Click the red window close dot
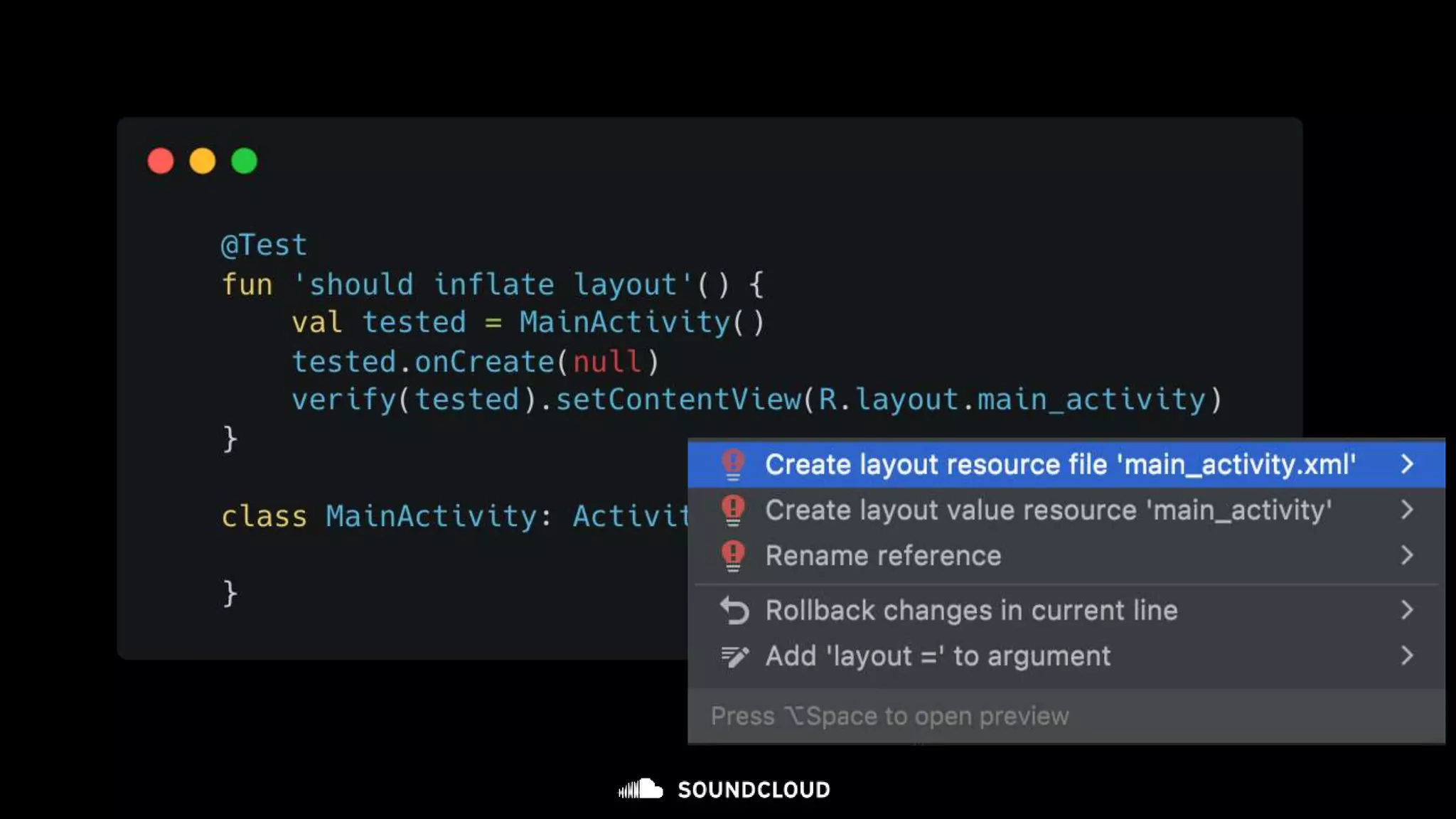 161,161
